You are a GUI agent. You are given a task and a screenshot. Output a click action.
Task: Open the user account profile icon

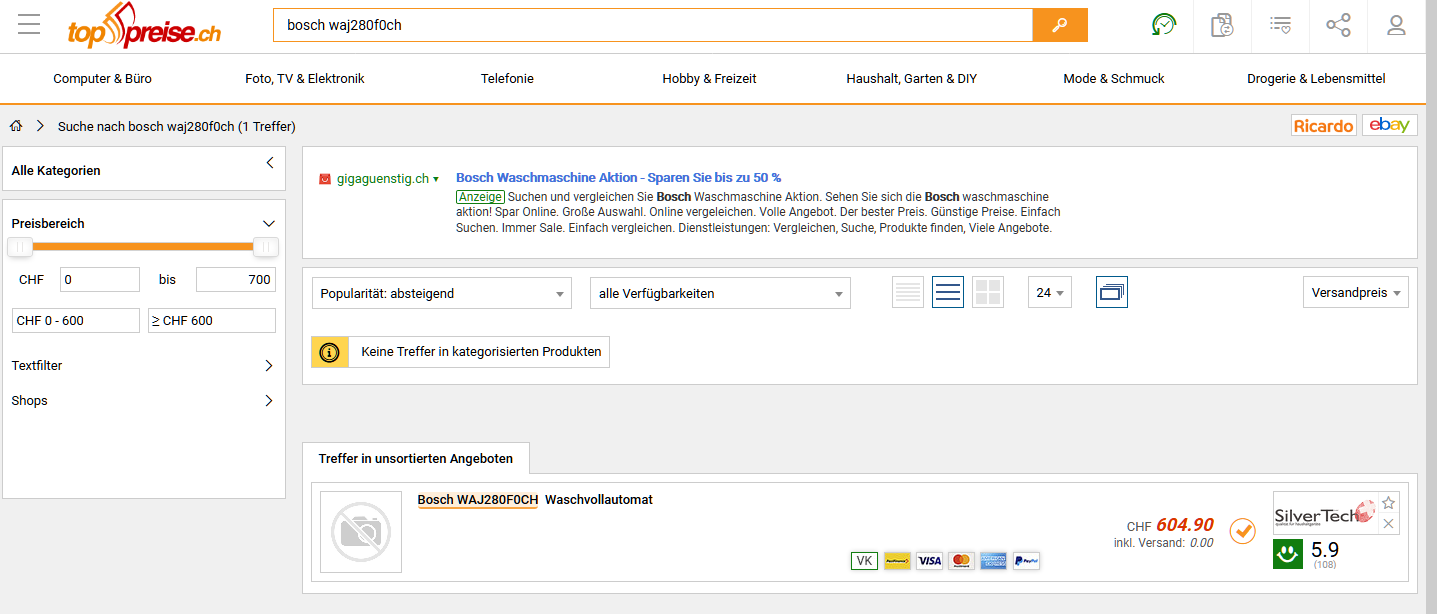tap(1396, 25)
